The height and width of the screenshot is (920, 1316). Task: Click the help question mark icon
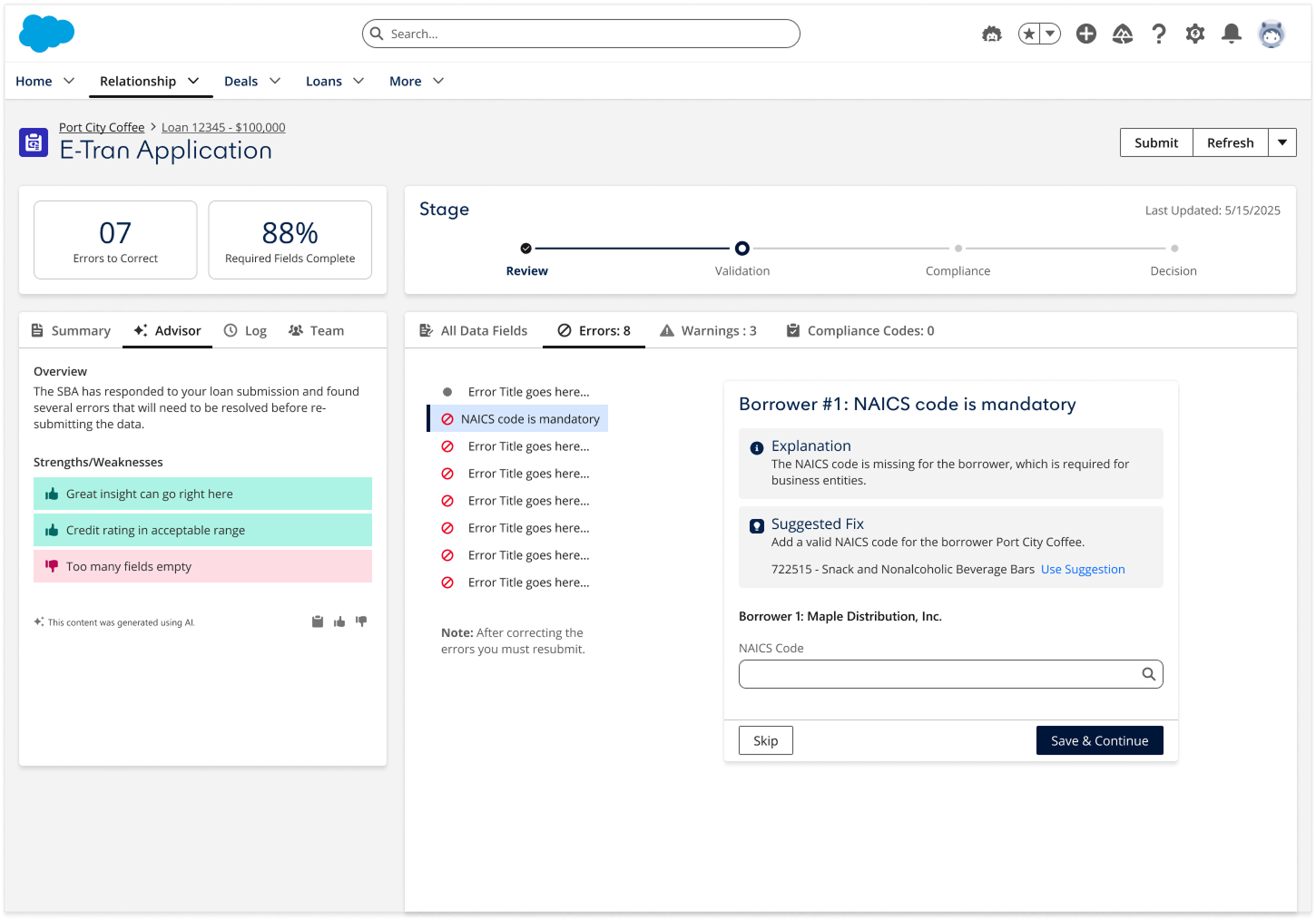pos(1158,34)
